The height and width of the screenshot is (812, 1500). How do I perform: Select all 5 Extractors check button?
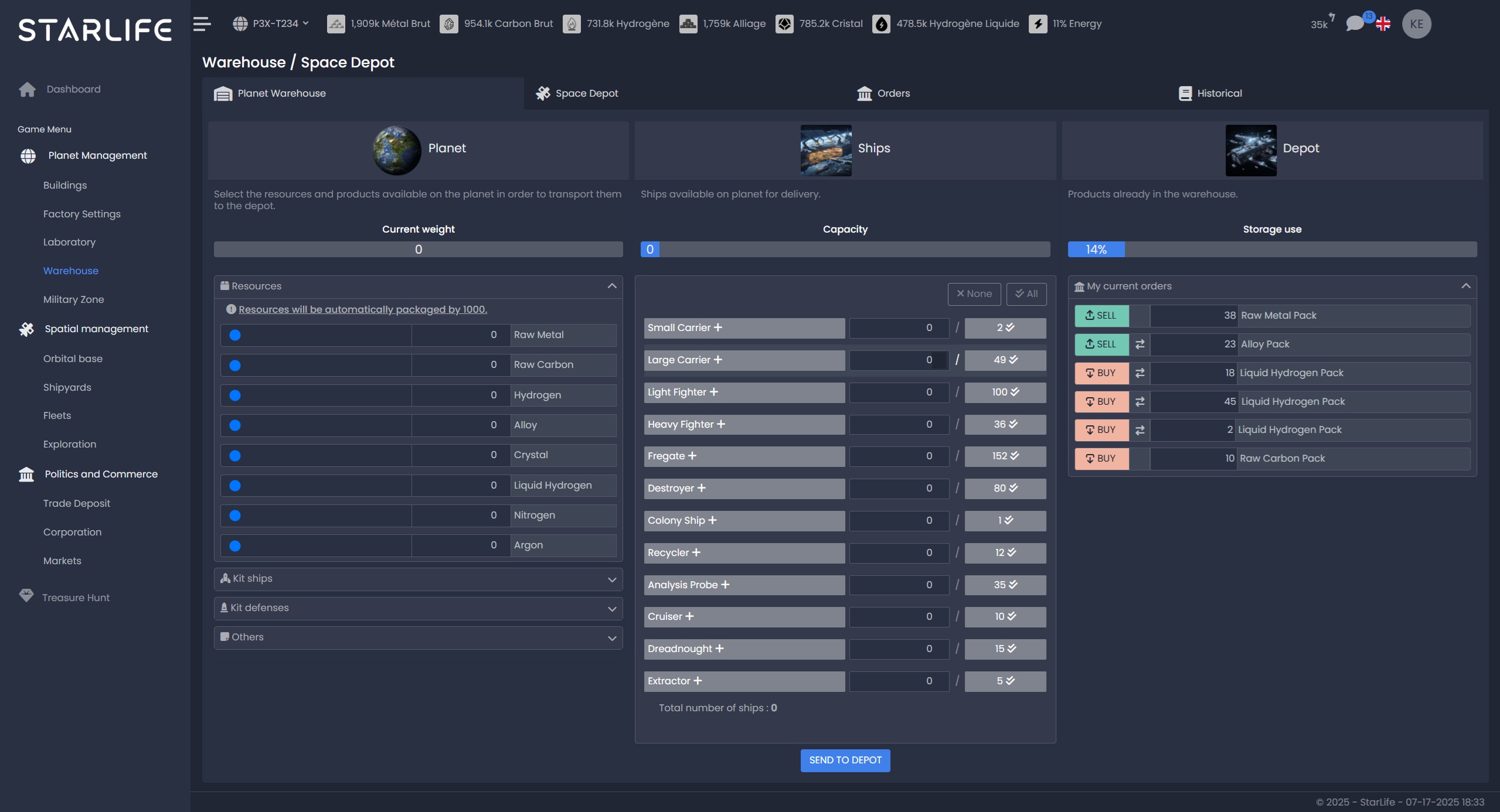tap(1005, 681)
